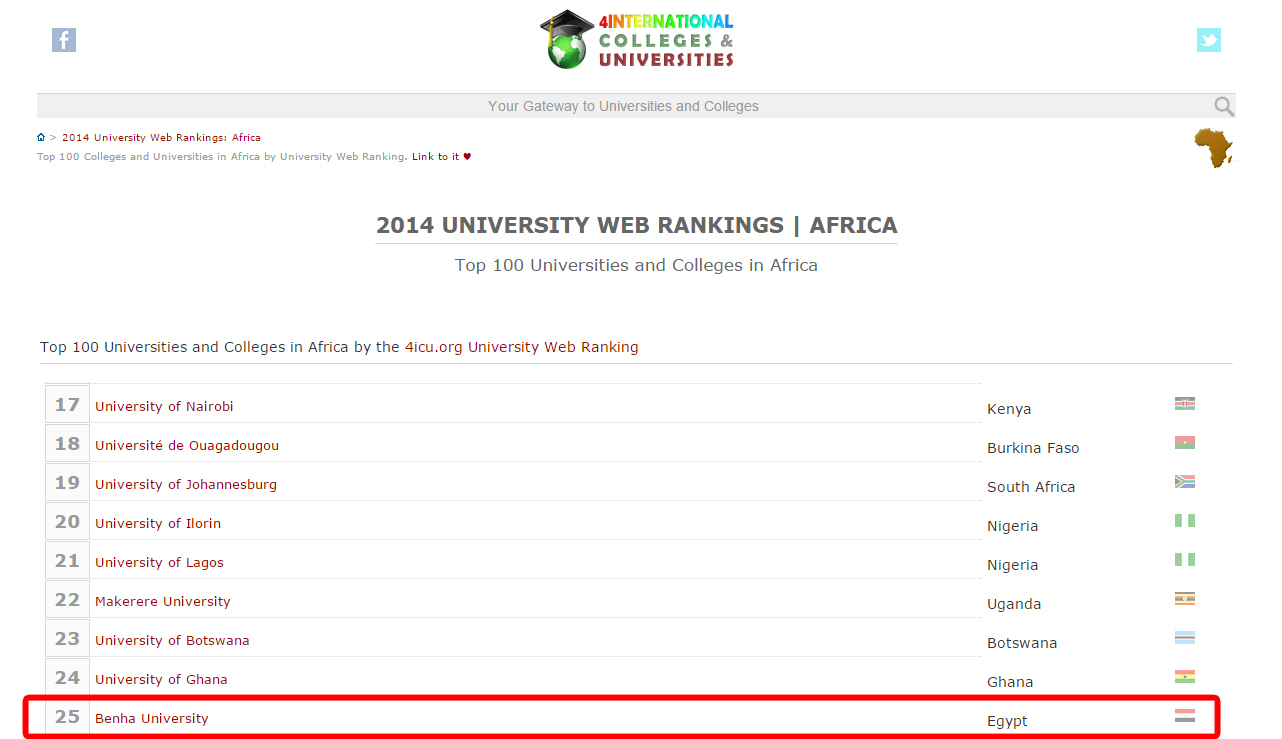
Task: Click the search magnifier icon
Action: point(1224,106)
